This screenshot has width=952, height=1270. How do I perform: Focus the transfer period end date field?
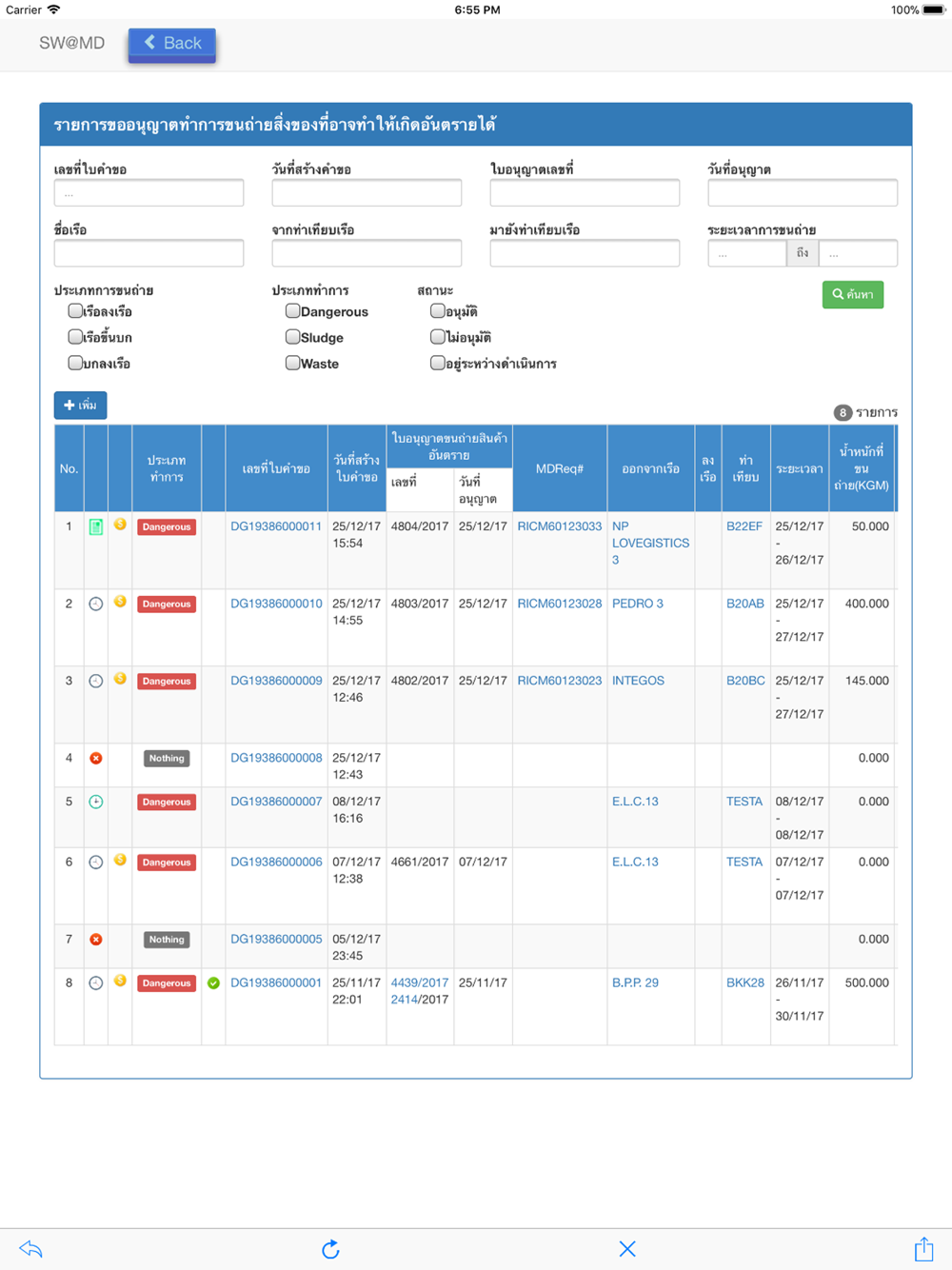click(858, 253)
